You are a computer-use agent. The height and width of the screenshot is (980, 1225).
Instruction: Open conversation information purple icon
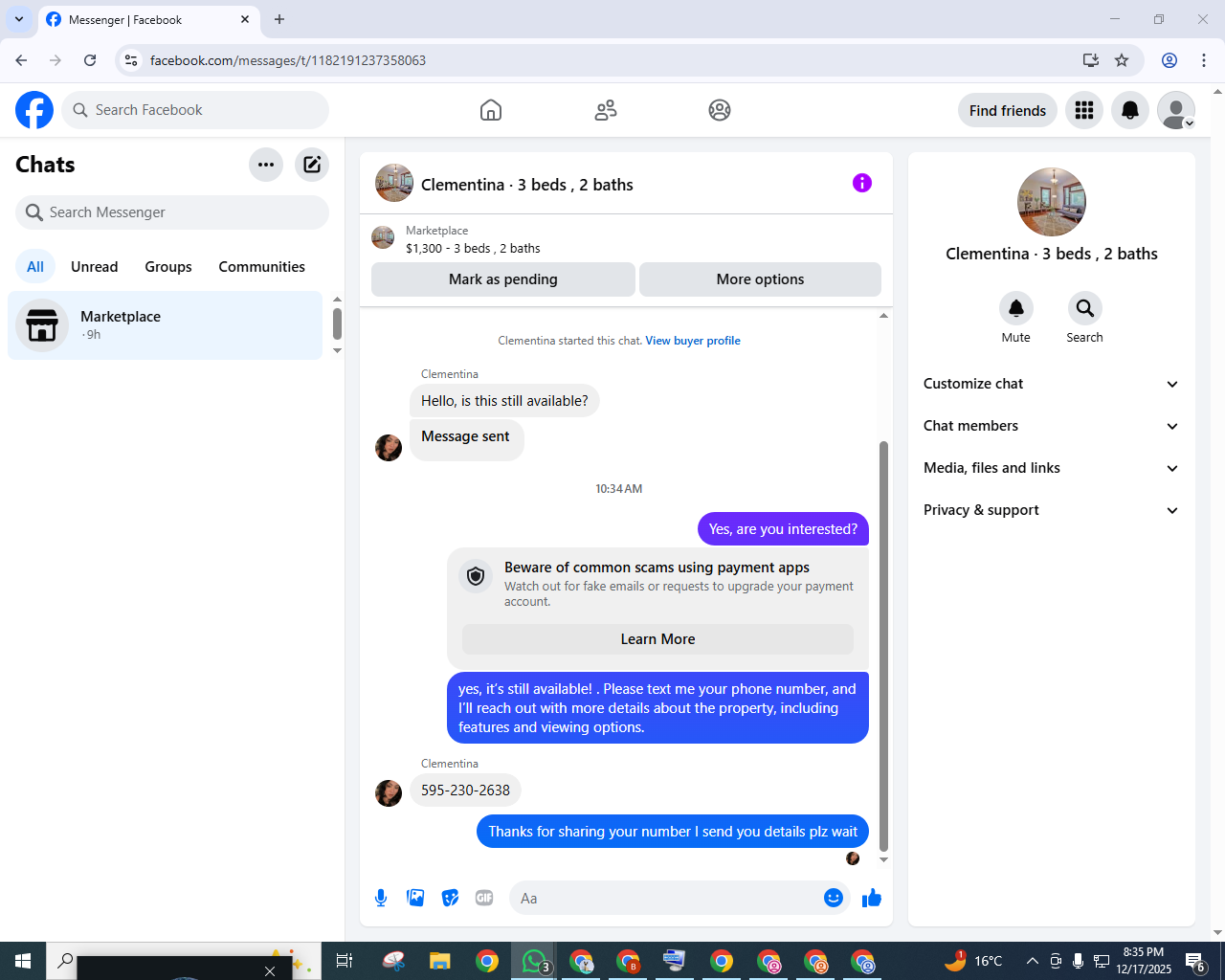point(862,183)
